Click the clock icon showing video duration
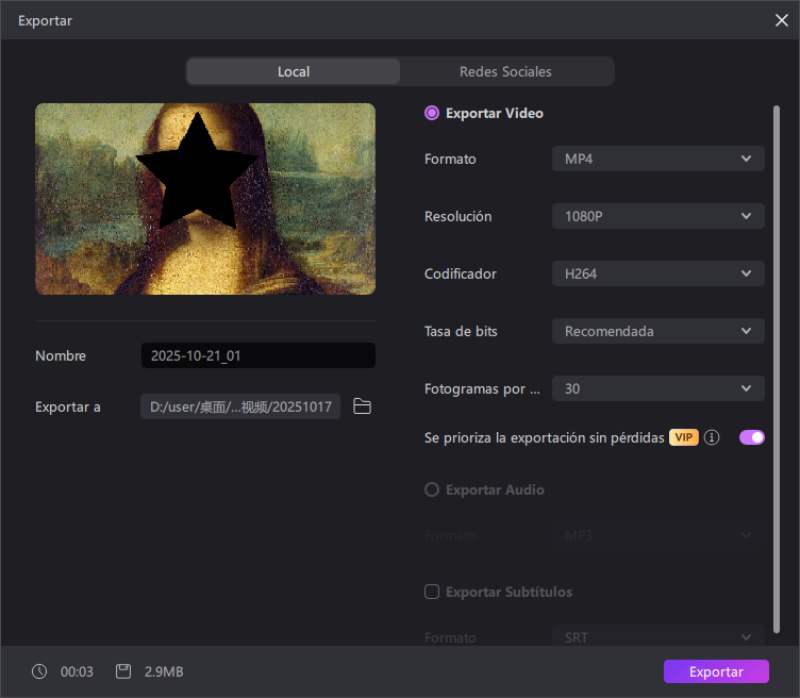Image resolution: width=800 pixels, height=698 pixels. (x=38, y=671)
